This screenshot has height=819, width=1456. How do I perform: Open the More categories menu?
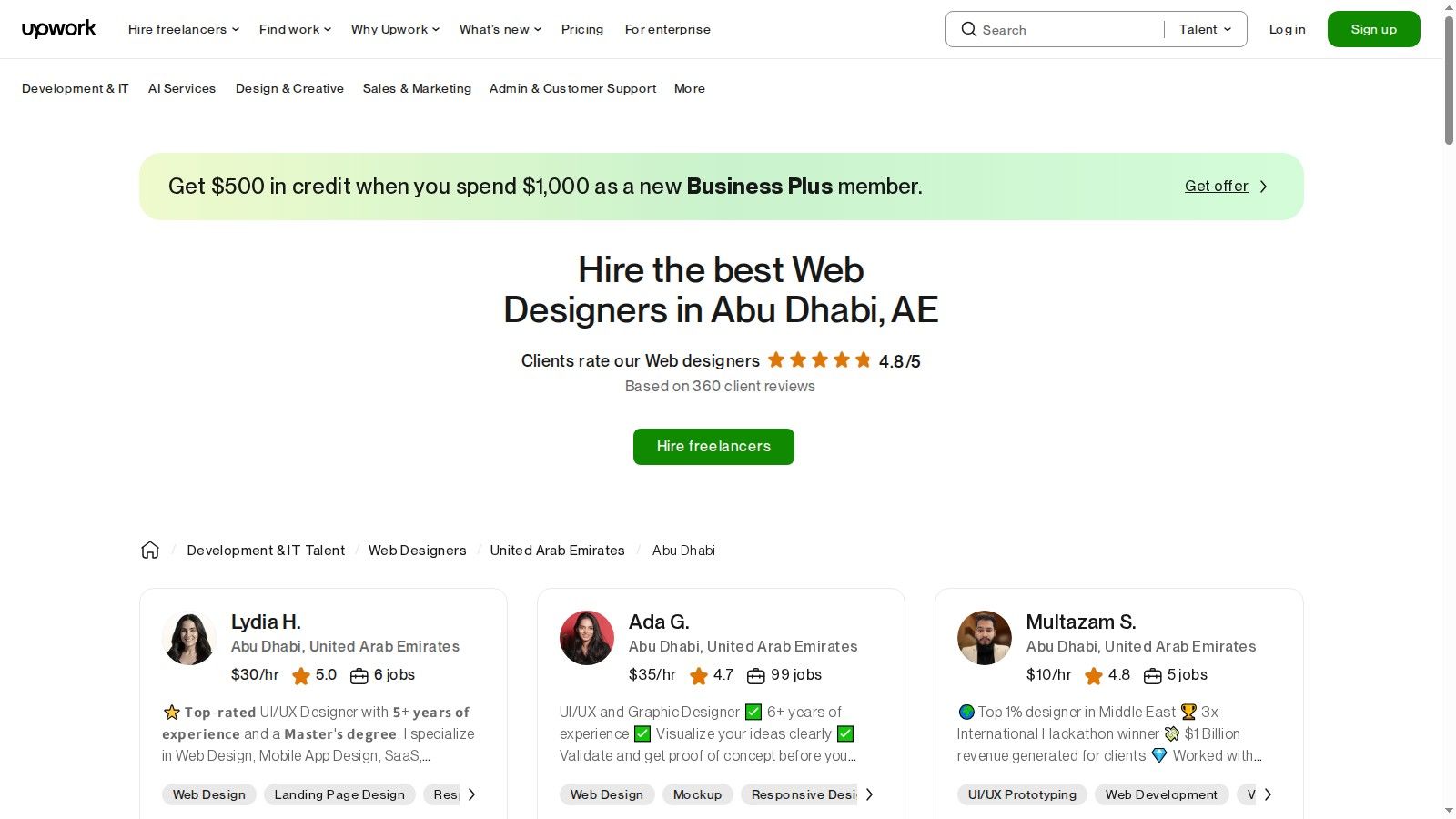(689, 88)
